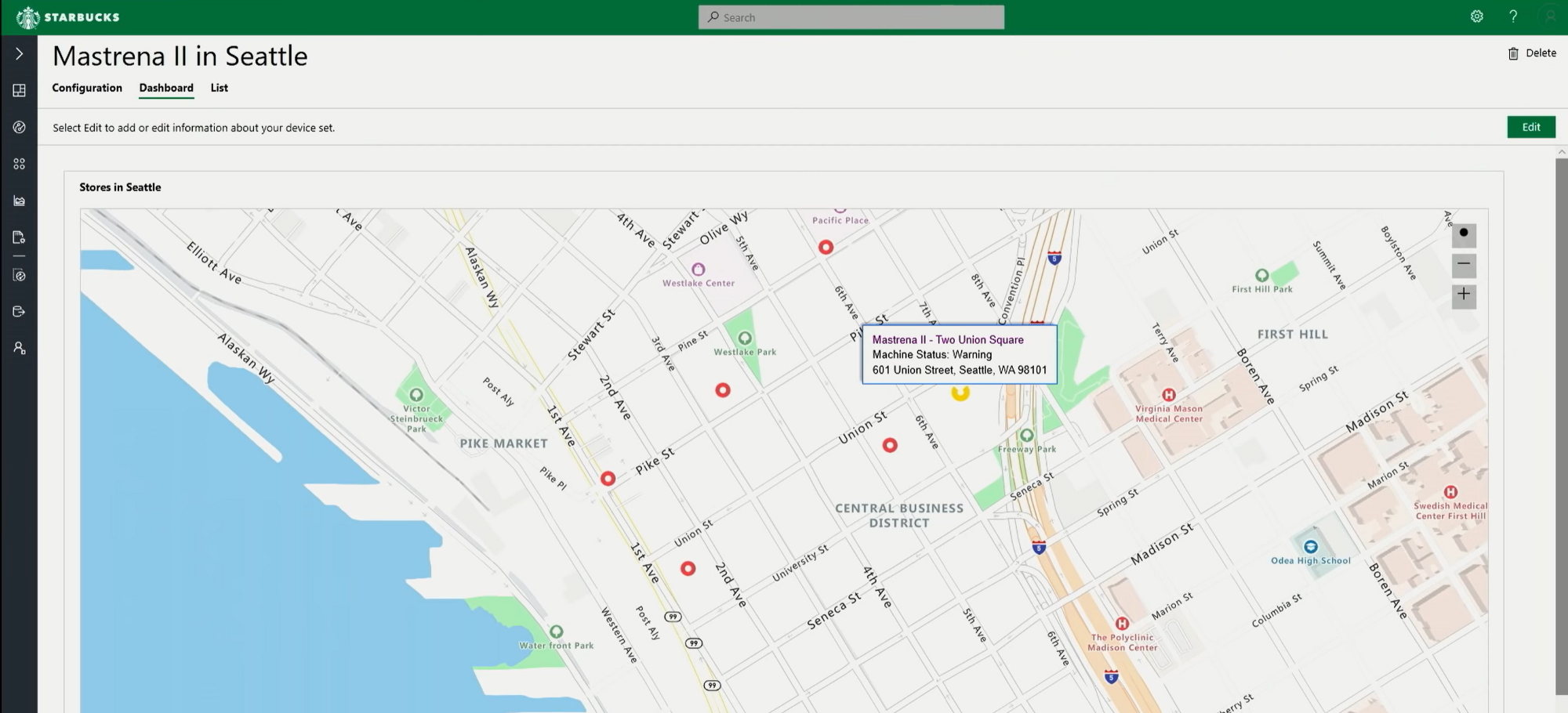Click the FIRST HILL district label
The image size is (1568, 713).
[x=1292, y=335]
